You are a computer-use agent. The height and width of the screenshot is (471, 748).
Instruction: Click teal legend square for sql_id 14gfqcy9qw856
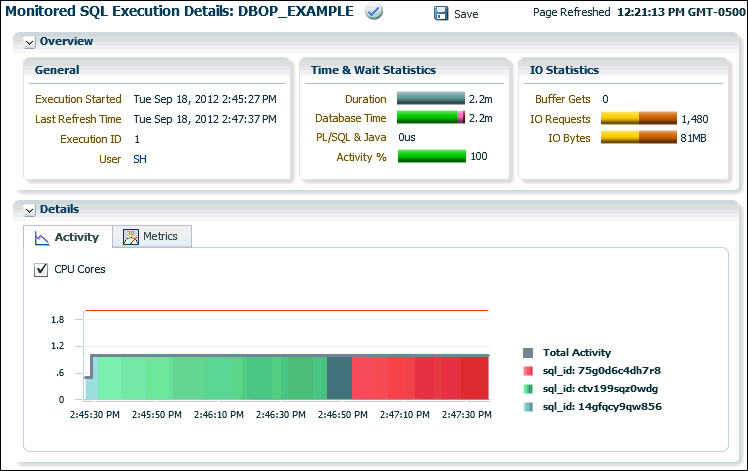point(528,407)
